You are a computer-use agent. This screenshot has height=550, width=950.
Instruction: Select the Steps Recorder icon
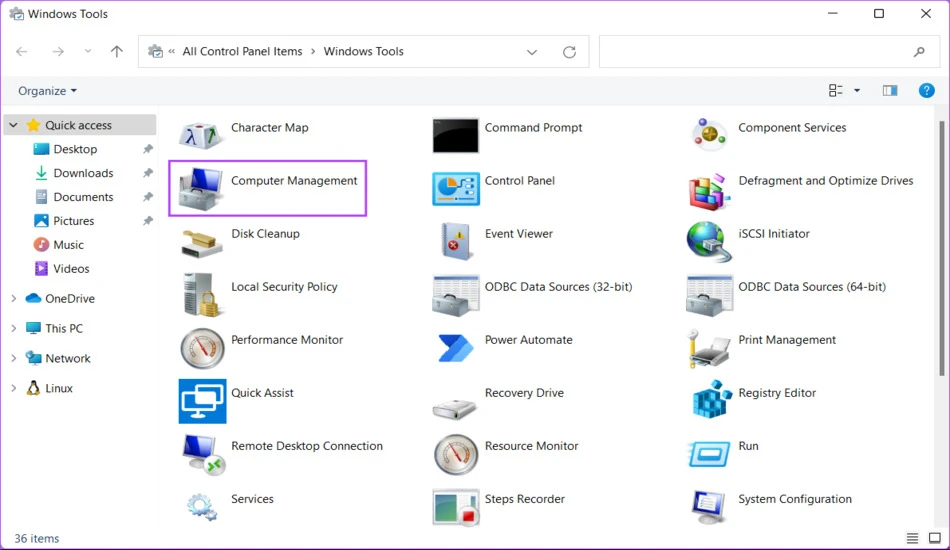pos(456,507)
